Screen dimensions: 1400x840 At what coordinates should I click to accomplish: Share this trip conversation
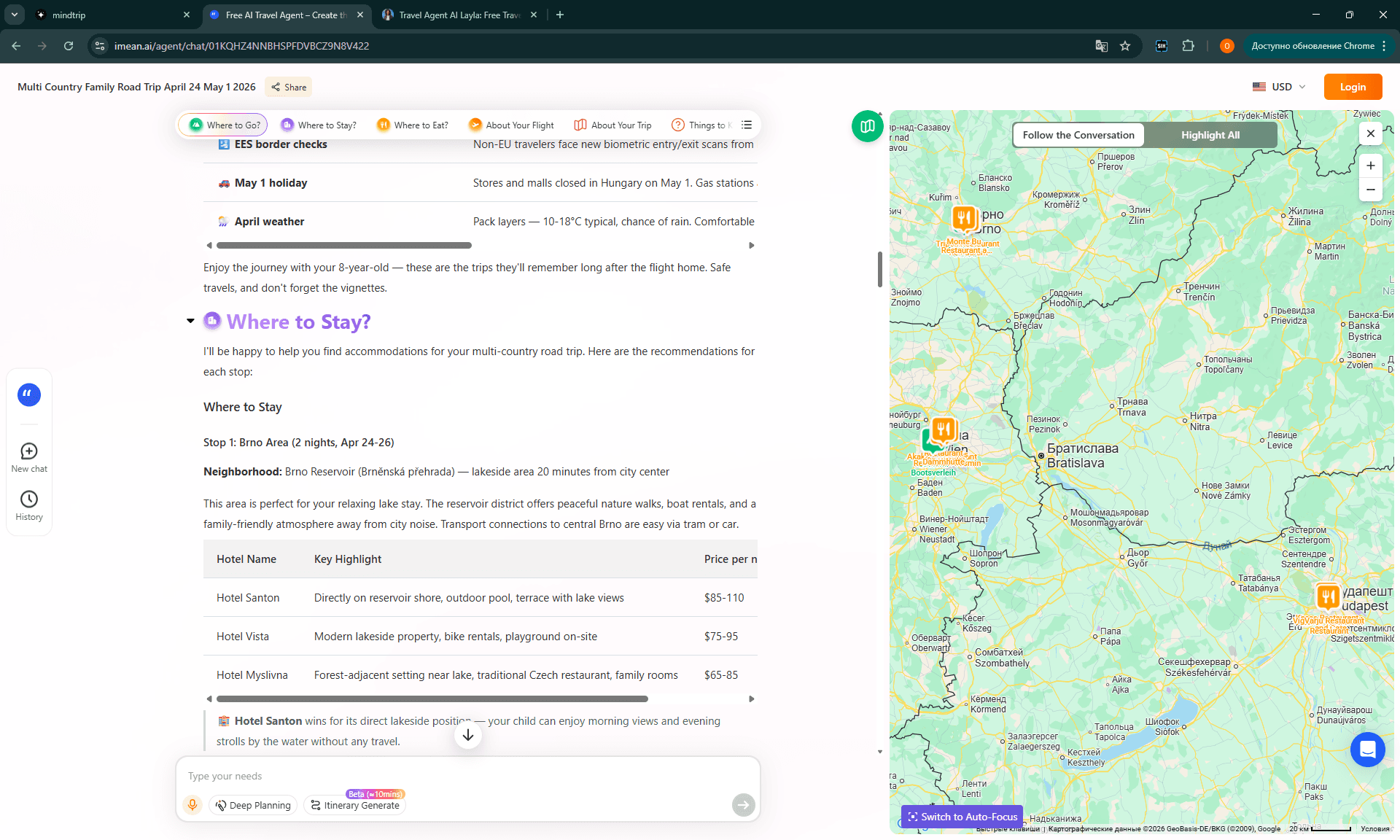289,87
